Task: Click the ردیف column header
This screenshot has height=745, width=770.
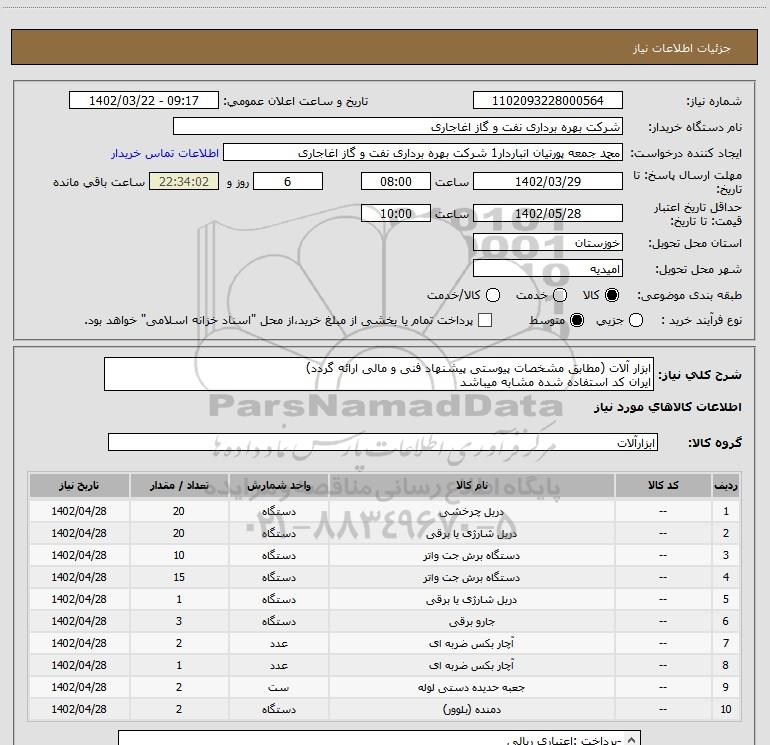Action: [726, 486]
